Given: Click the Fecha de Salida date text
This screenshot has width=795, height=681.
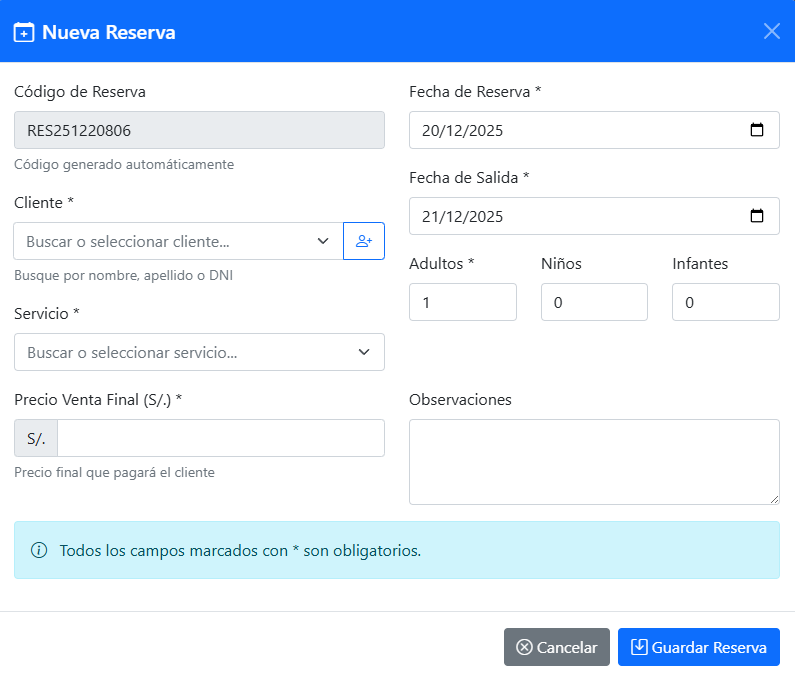Looking at the screenshot, I should 462,216.
